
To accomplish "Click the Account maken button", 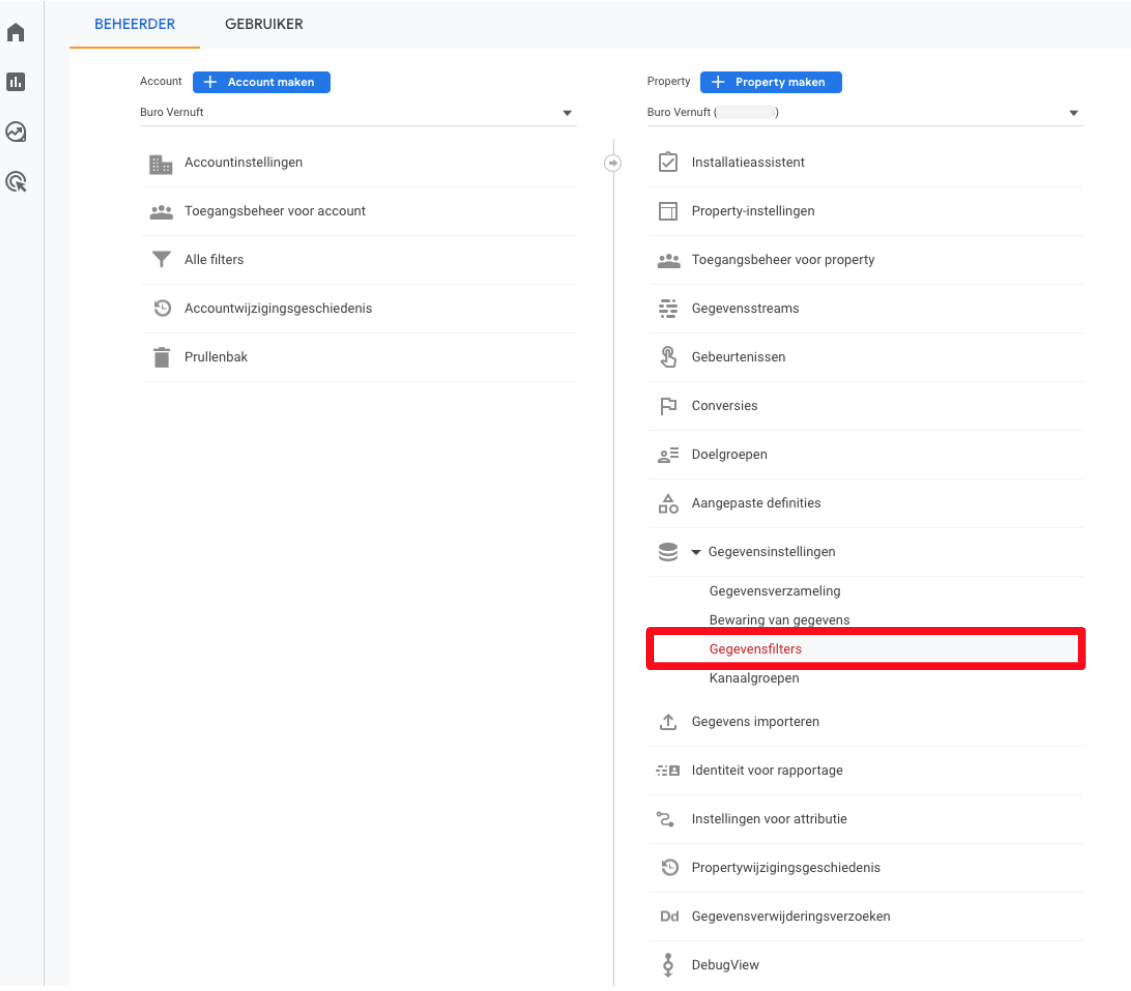I will click(261, 82).
